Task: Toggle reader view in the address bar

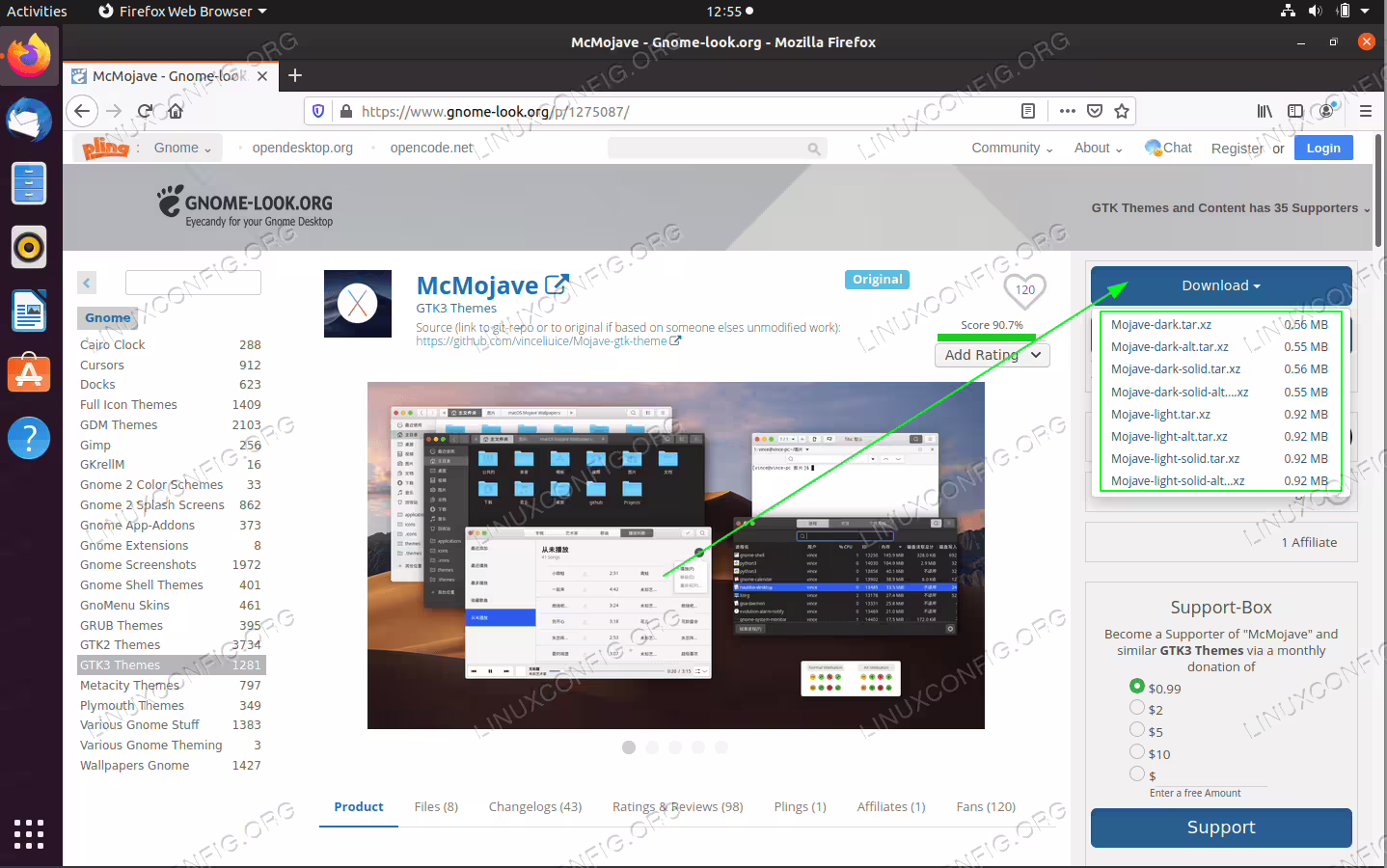Action: click(x=1028, y=111)
